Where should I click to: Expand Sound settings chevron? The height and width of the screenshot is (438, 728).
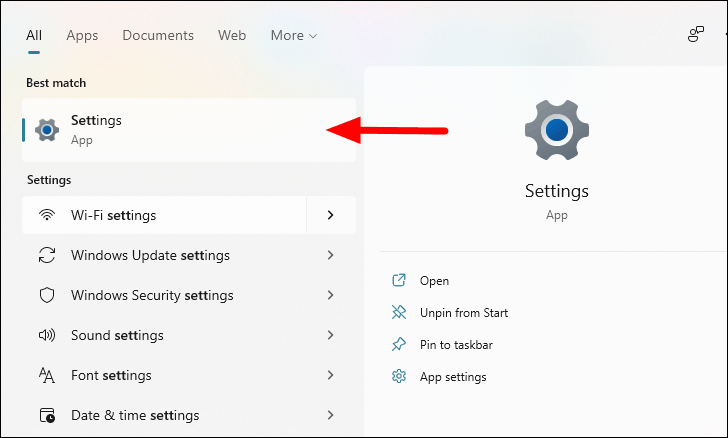pyautogui.click(x=331, y=335)
